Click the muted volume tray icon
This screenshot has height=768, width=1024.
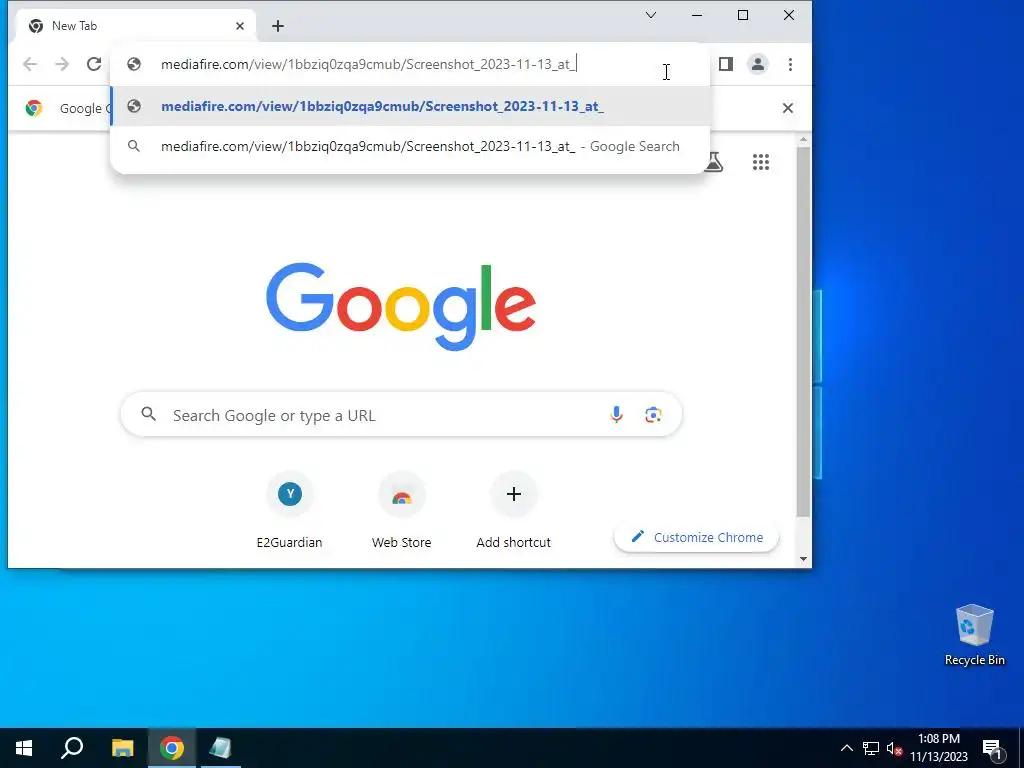click(894, 748)
